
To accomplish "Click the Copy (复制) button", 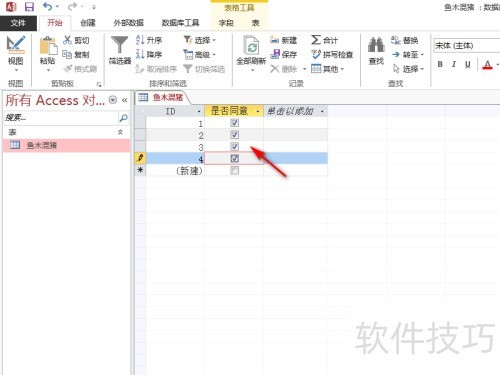I will (76, 54).
